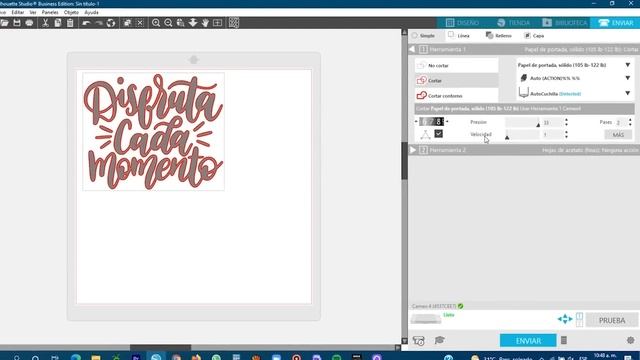Click the blue arrow pad icon
640x360 pixels.
coord(565,319)
